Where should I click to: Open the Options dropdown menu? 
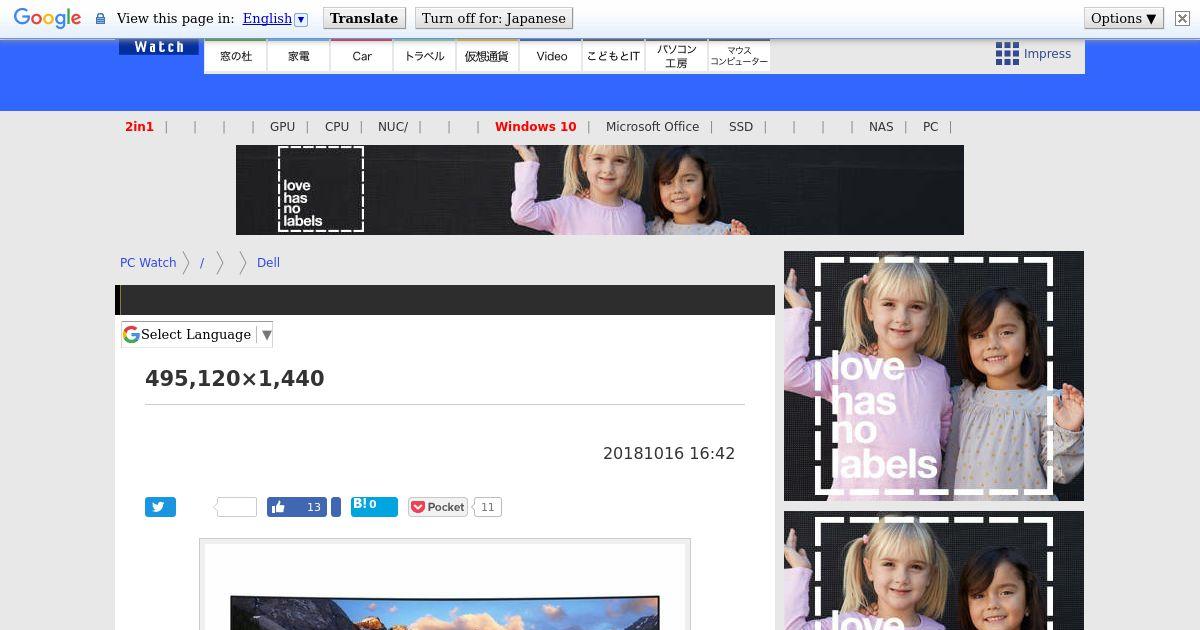pyautogui.click(x=1123, y=18)
